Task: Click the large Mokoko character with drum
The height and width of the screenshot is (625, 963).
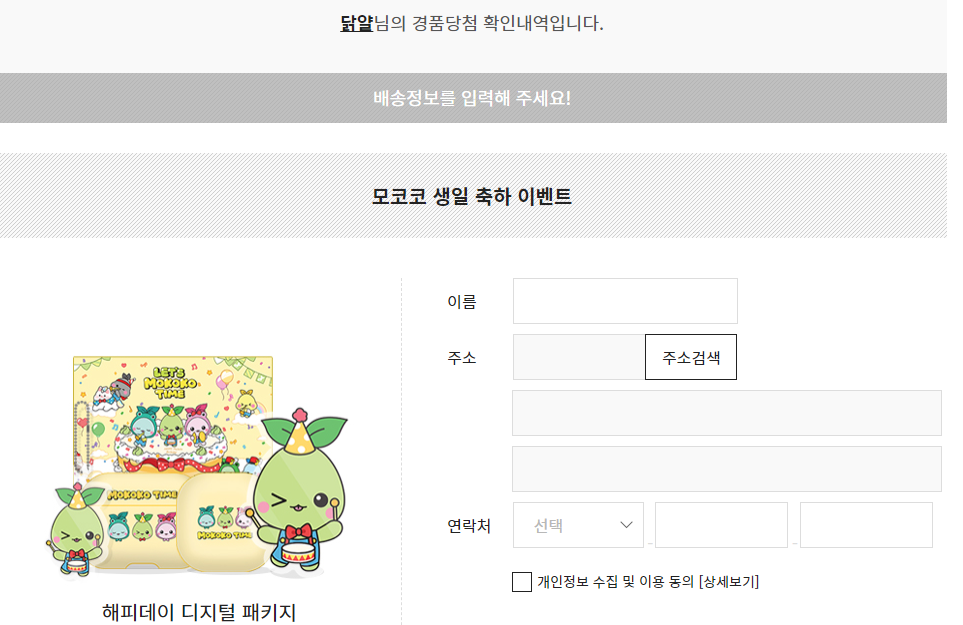Action: pyautogui.click(x=298, y=490)
